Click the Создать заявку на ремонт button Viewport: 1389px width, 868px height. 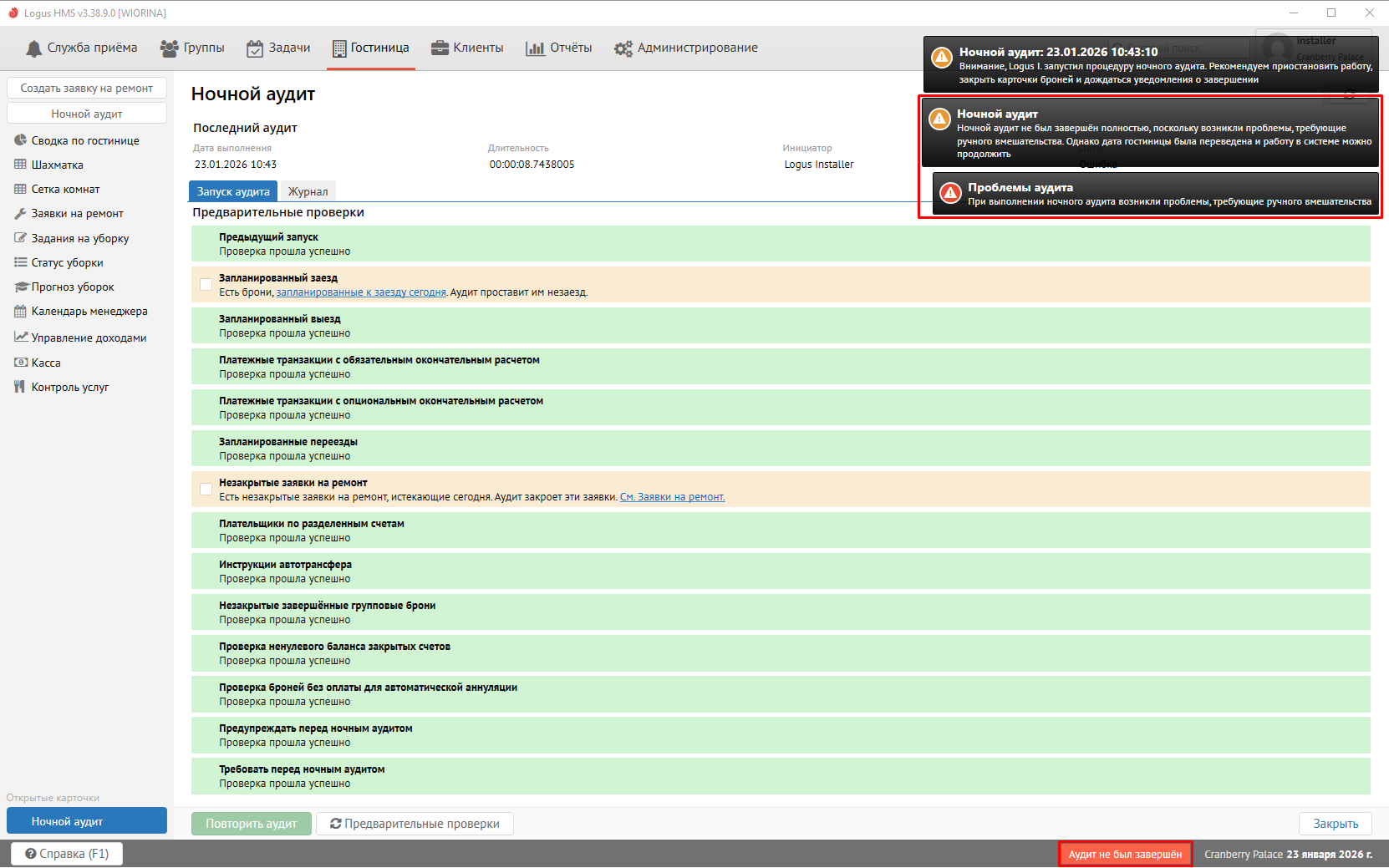click(87, 88)
